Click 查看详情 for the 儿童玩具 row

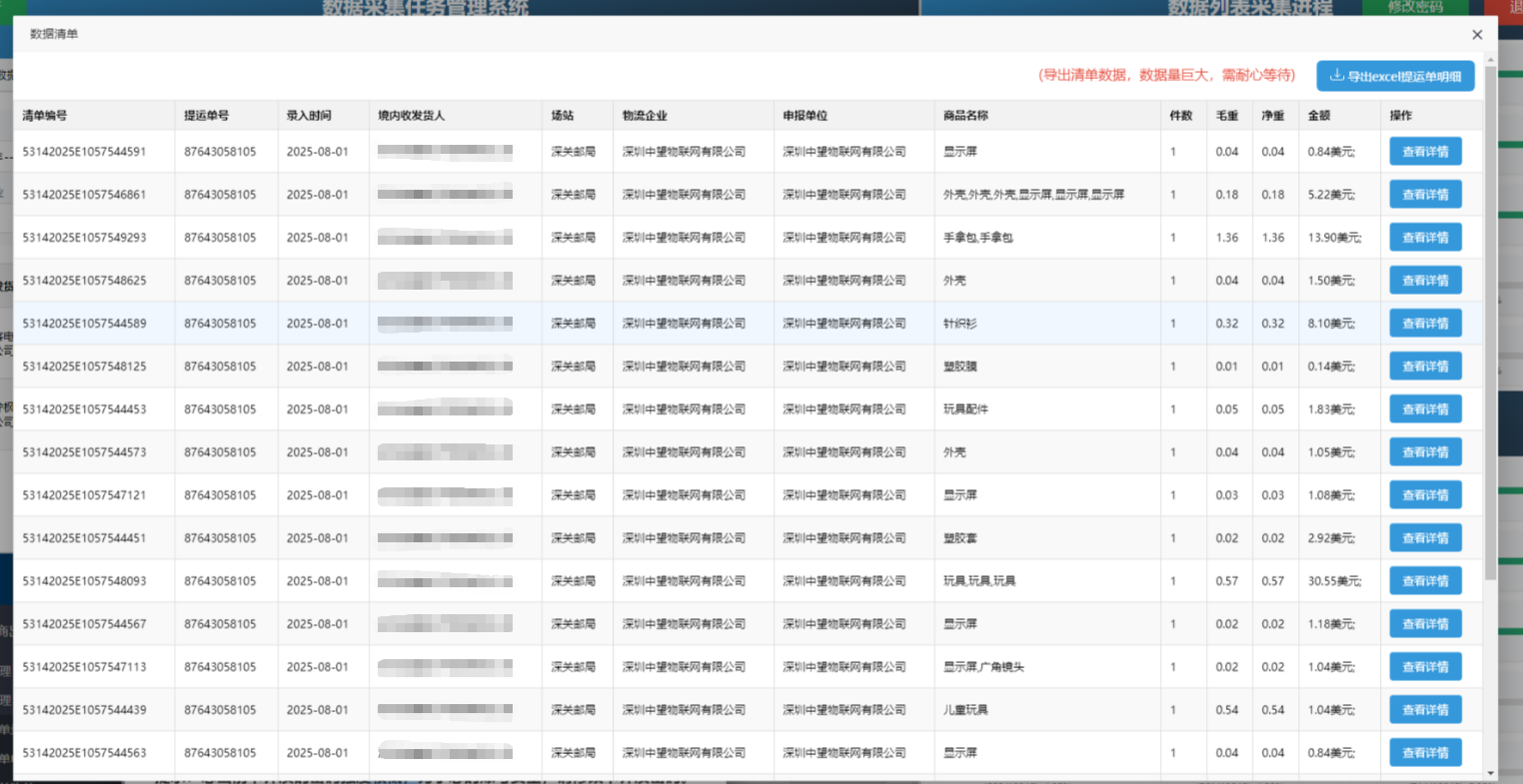pyautogui.click(x=1425, y=710)
